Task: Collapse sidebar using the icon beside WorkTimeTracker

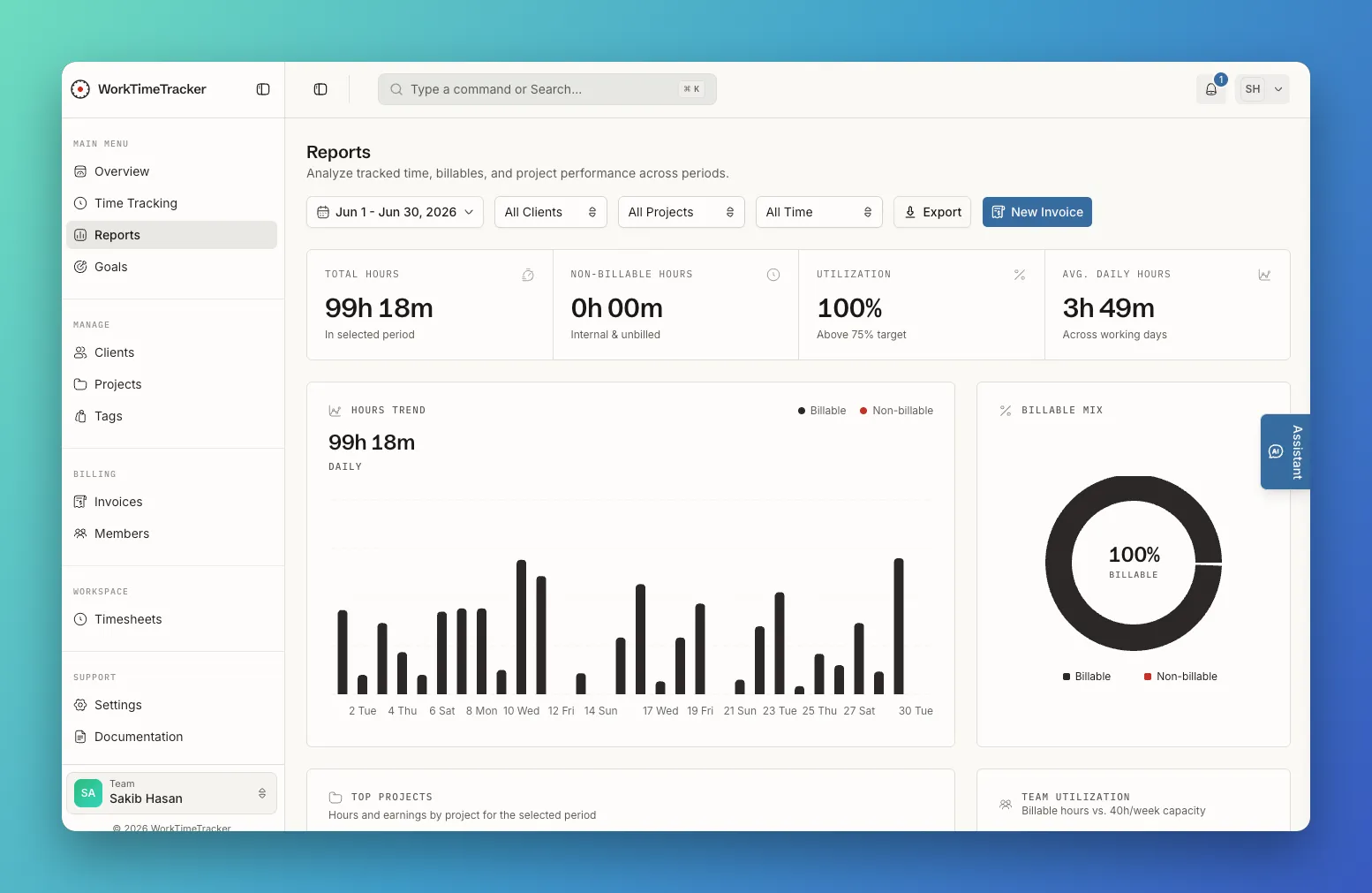Action: (263, 89)
